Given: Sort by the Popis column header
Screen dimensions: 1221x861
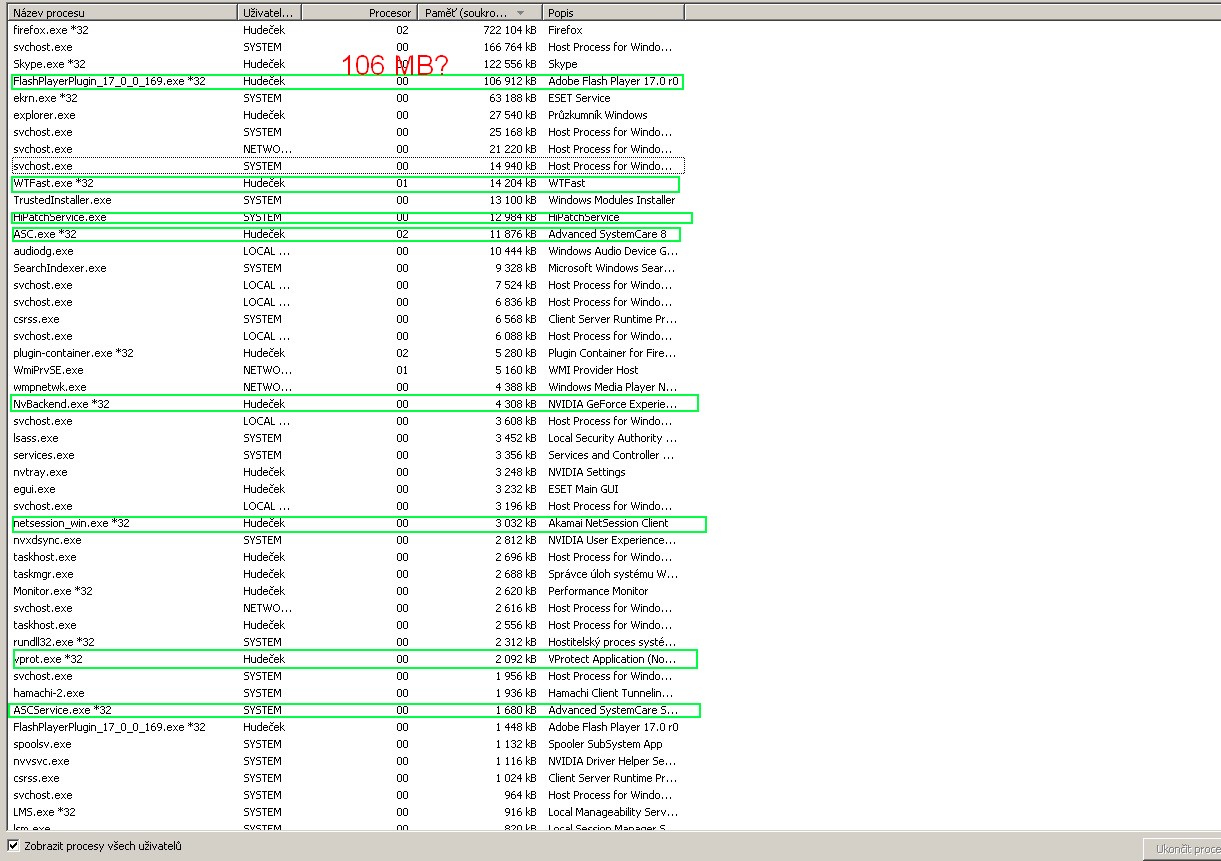Looking at the screenshot, I should (x=613, y=13).
